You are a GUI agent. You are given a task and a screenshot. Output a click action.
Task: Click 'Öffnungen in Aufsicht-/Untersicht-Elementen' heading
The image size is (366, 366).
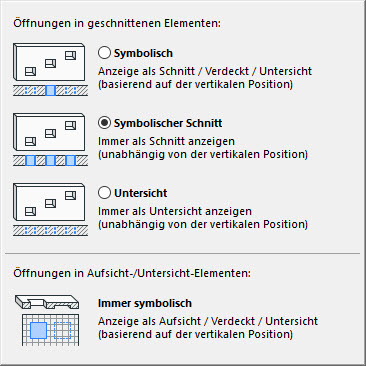click(132, 273)
